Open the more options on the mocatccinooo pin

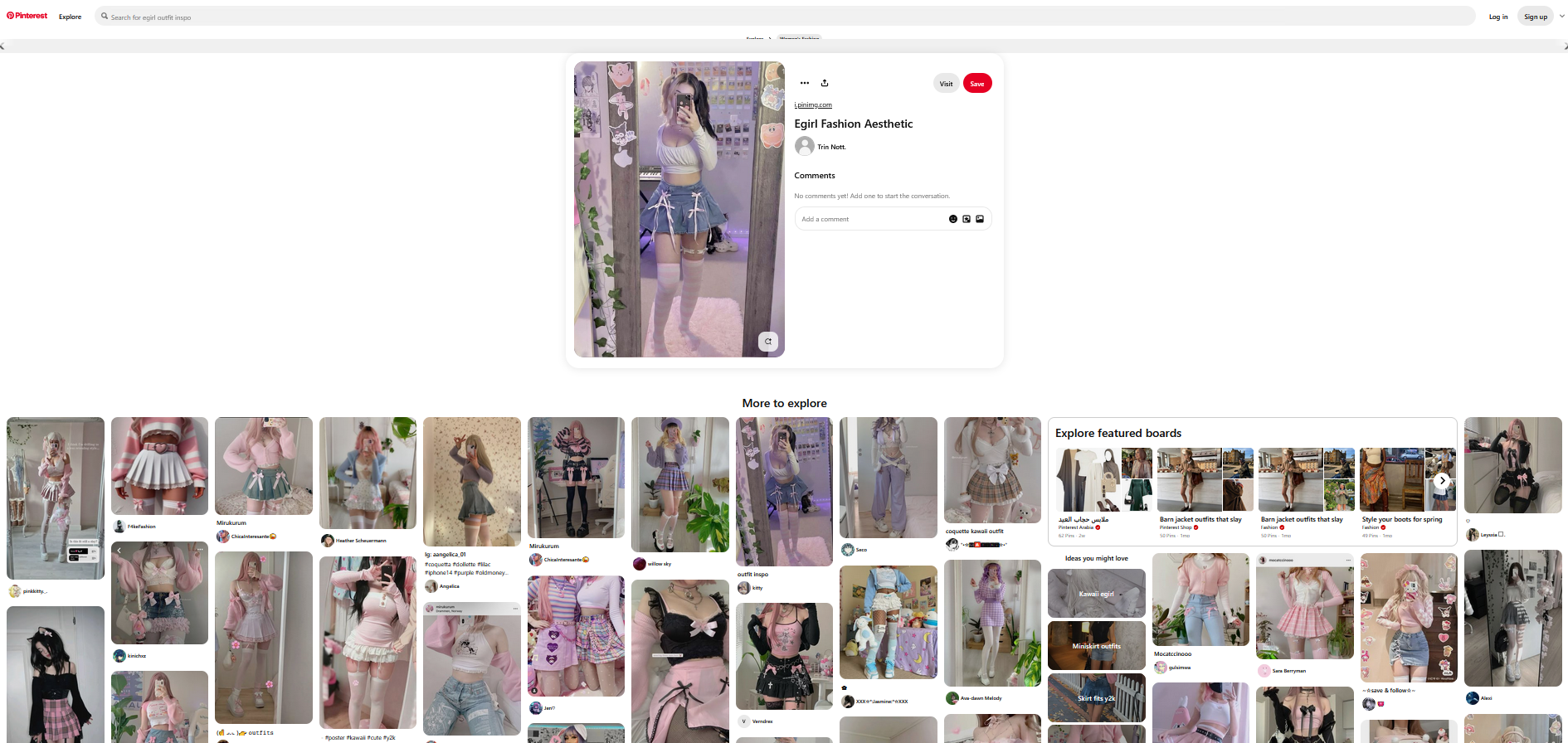coord(1348,561)
